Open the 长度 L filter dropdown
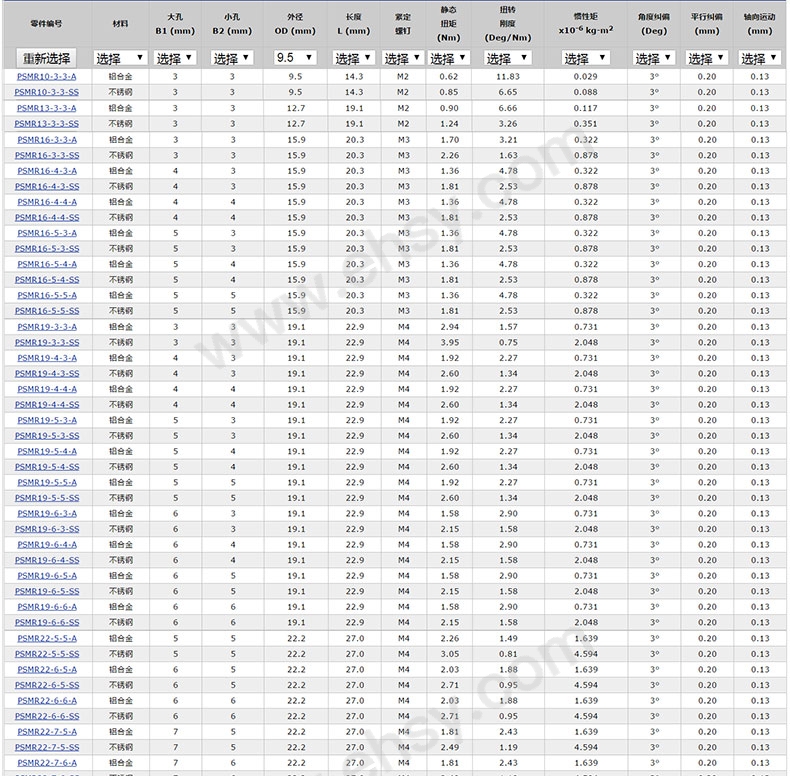This screenshot has width=790, height=776. click(x=353, y=58)
